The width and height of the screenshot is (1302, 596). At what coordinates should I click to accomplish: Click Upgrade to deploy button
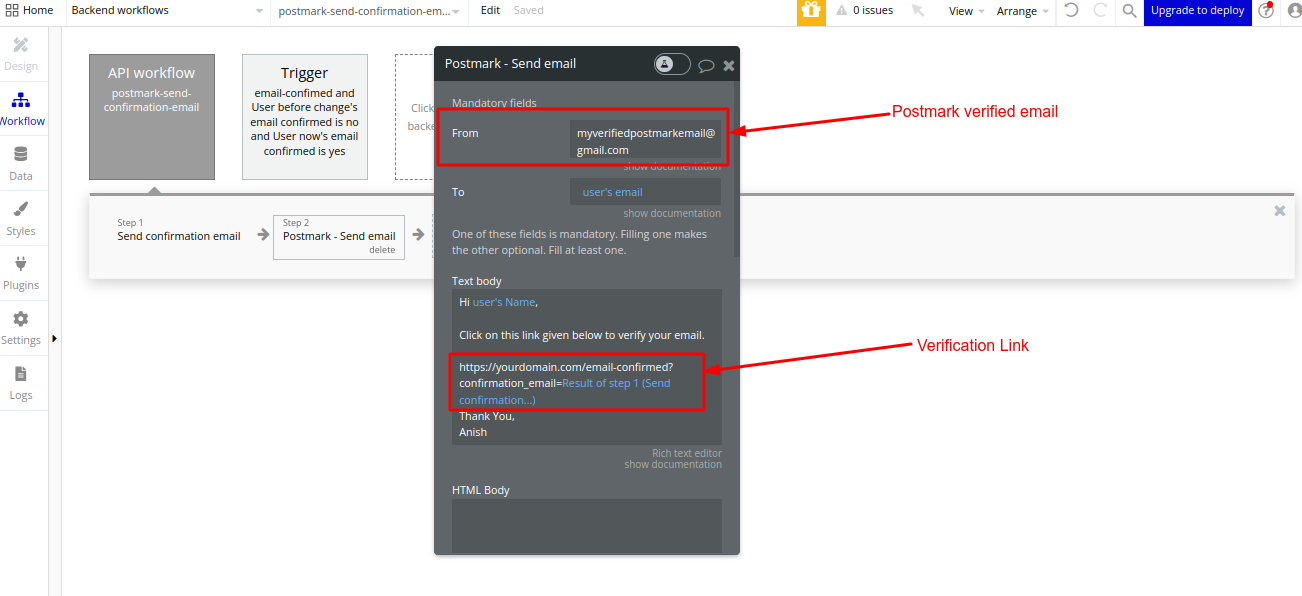1197,12
